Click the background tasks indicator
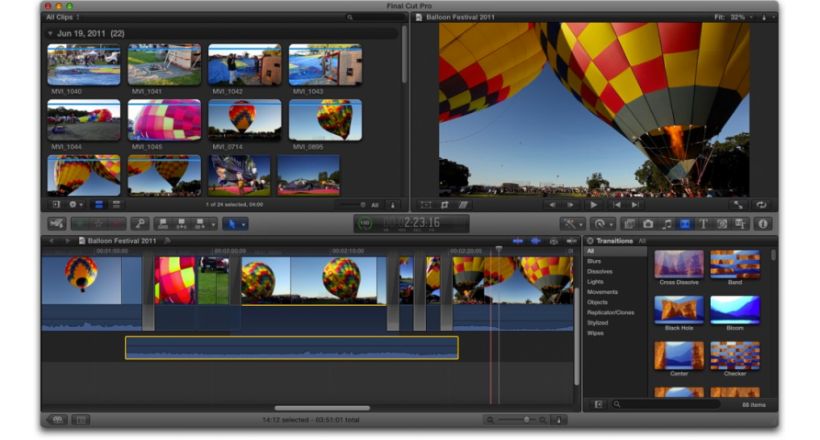The height and width of the screenshot is (440, 820). tap(365, 223)
